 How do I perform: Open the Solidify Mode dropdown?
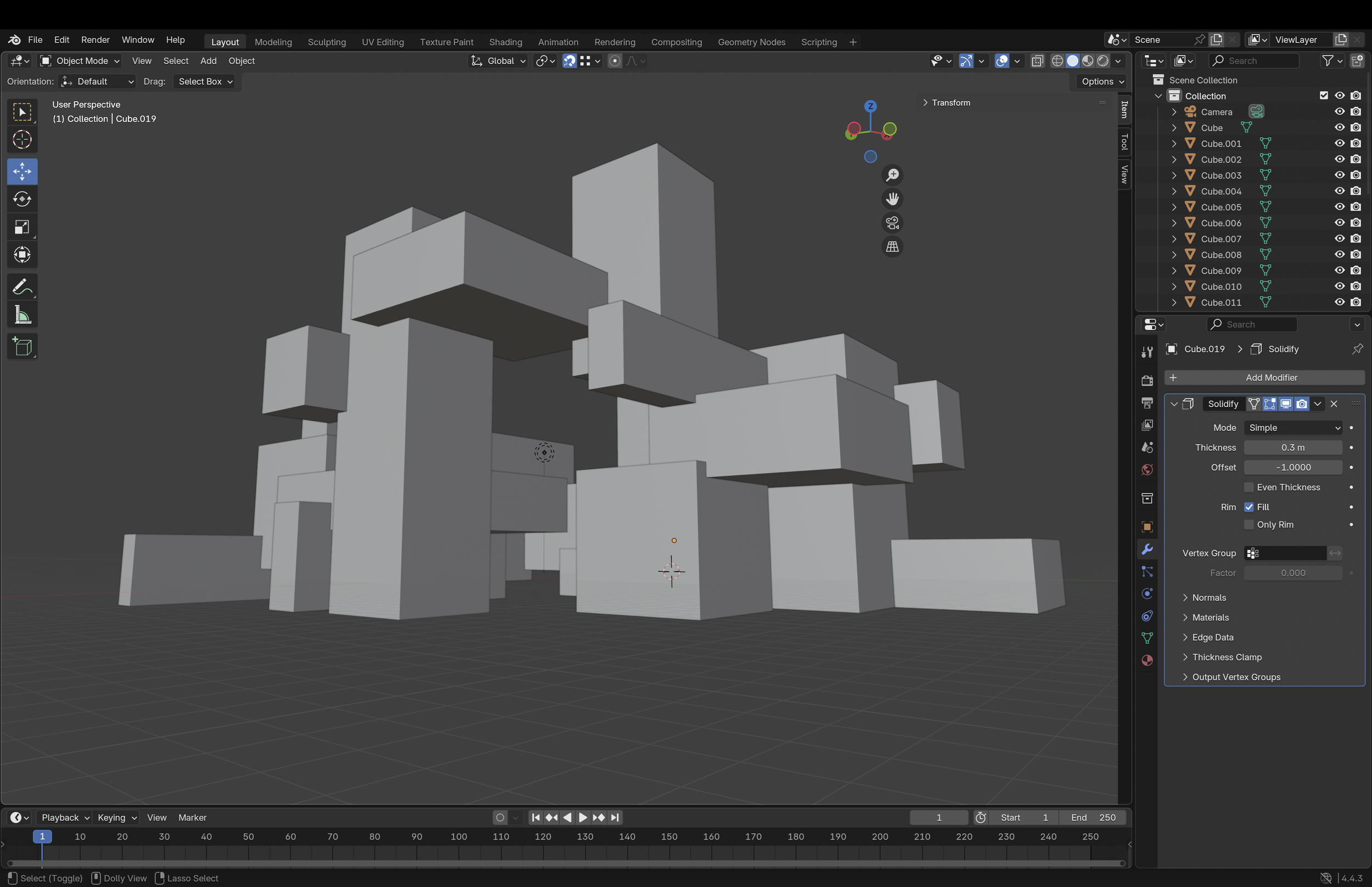[x=1292, y=428]
